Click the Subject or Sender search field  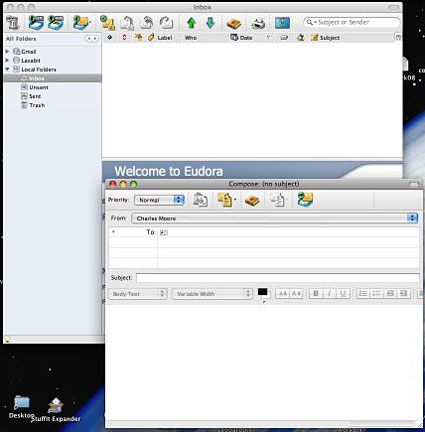click(352, 22)
